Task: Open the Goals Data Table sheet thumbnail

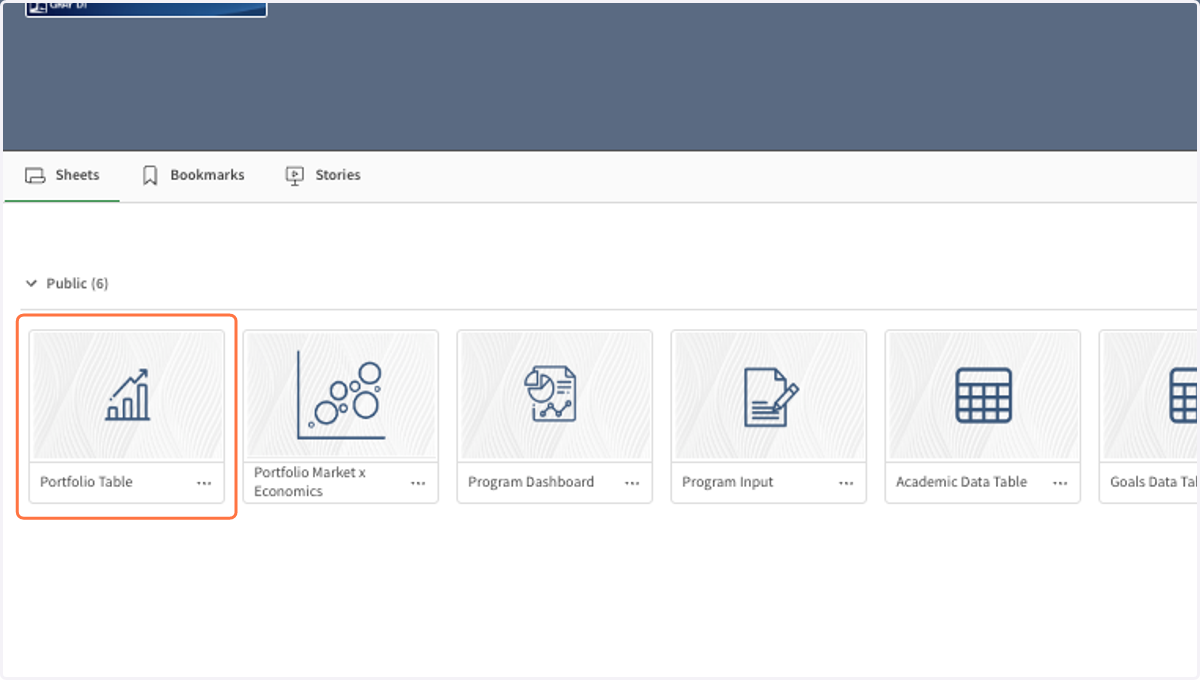Action: click(x=1149, y=396)
